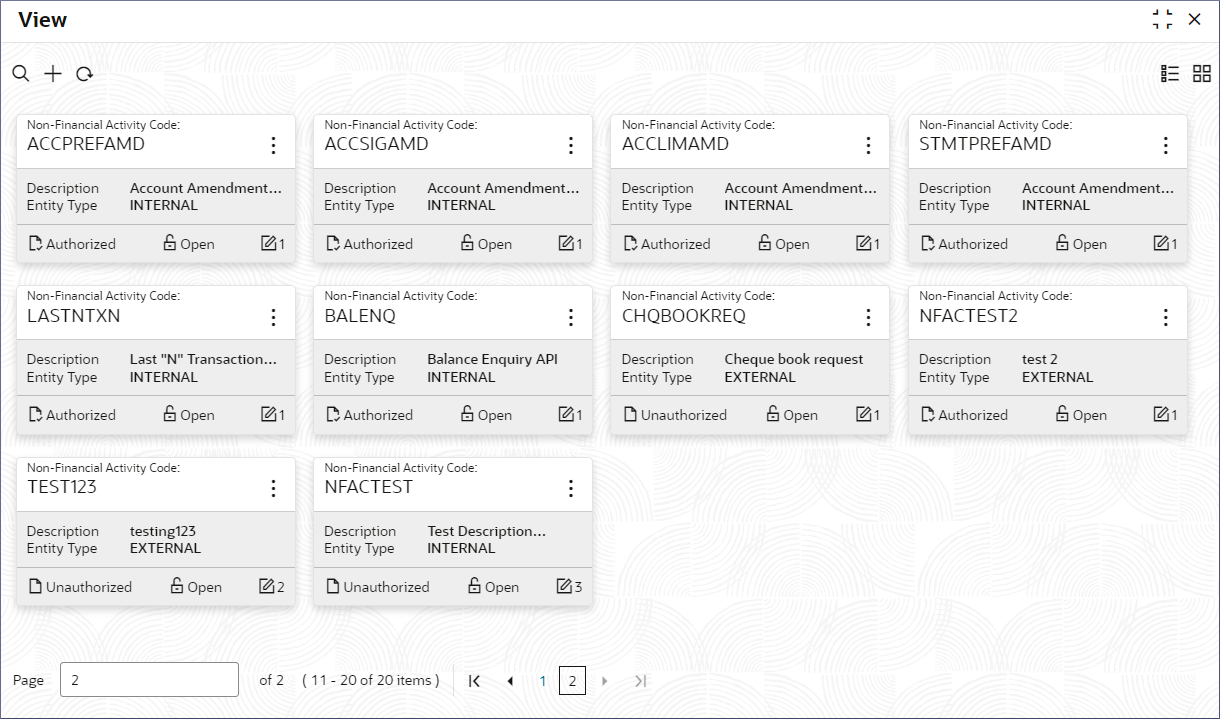Click modification count icon on NFACTEST card
This screenshot has width=1220, height=719.
[x=565, y=586]
